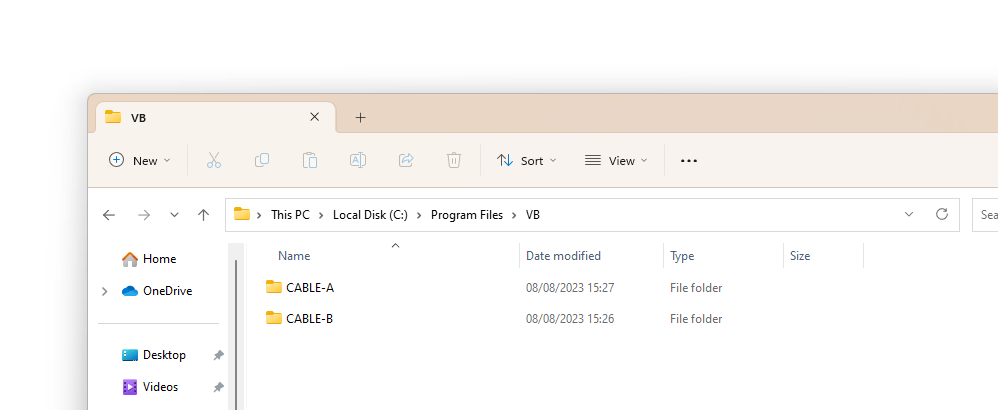Click the CABLE-A folder icon

pyautogui.click(x=274, y=287)
